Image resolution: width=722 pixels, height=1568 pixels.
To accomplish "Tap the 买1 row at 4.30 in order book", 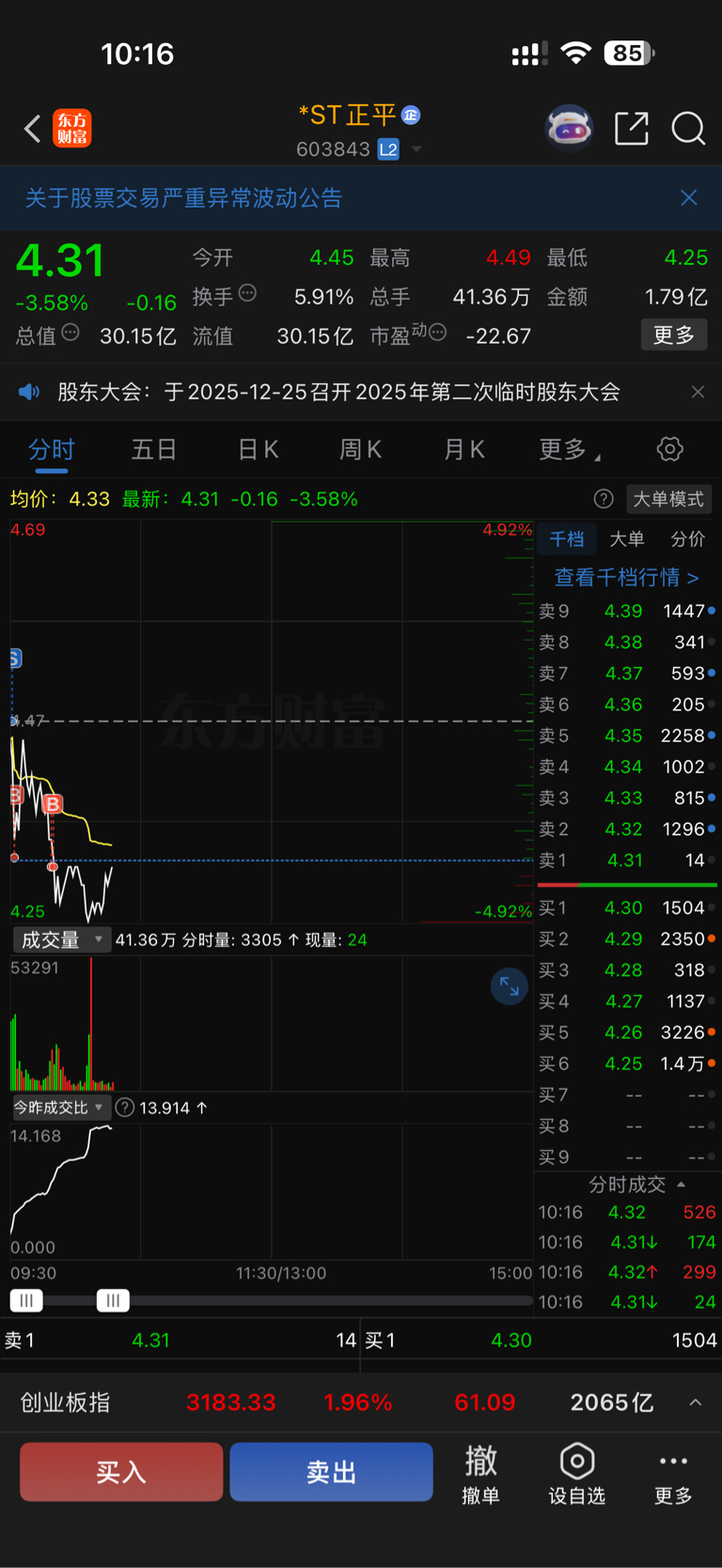I will point(627,908).
